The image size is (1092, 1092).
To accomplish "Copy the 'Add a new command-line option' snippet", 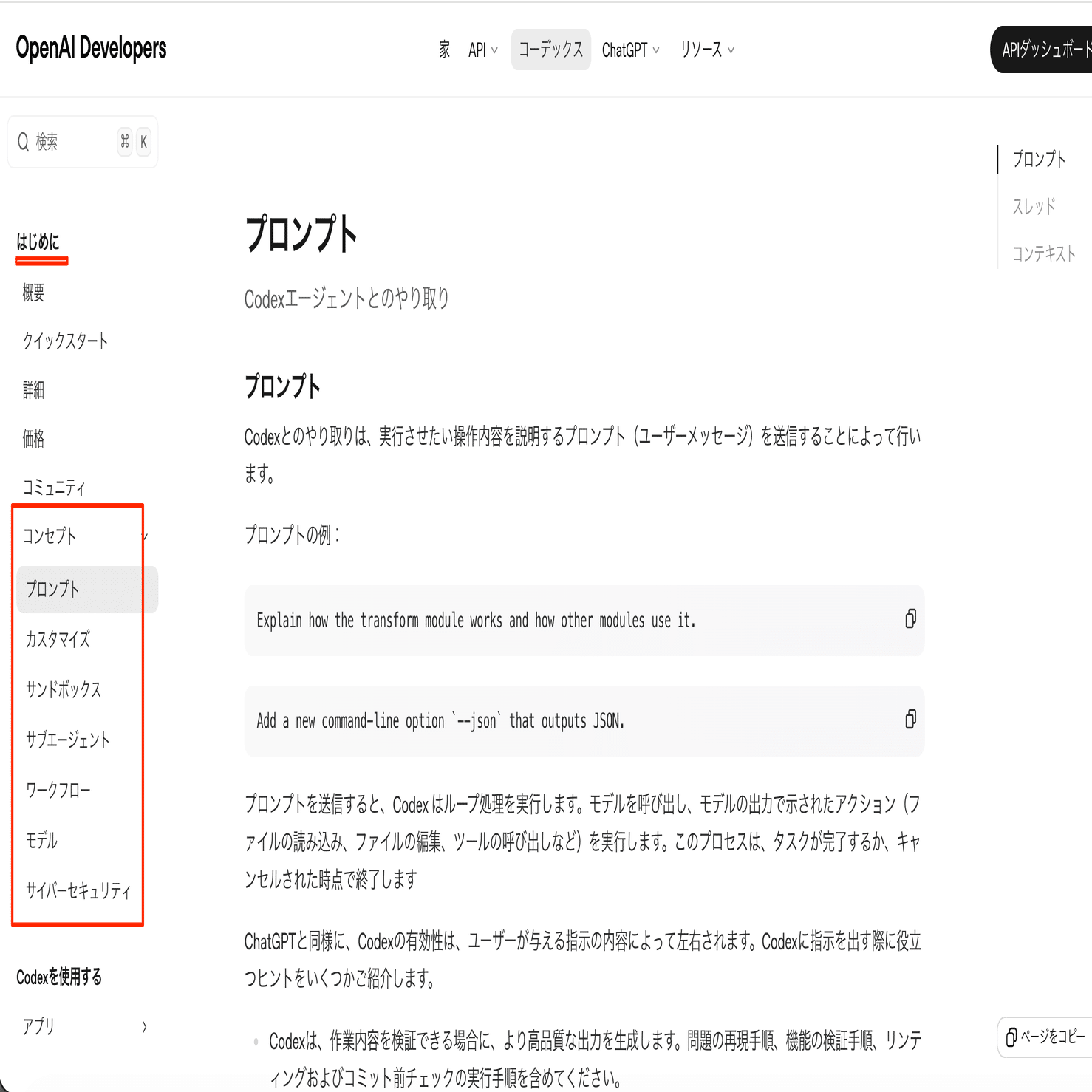I will click(x=910, y=720).
